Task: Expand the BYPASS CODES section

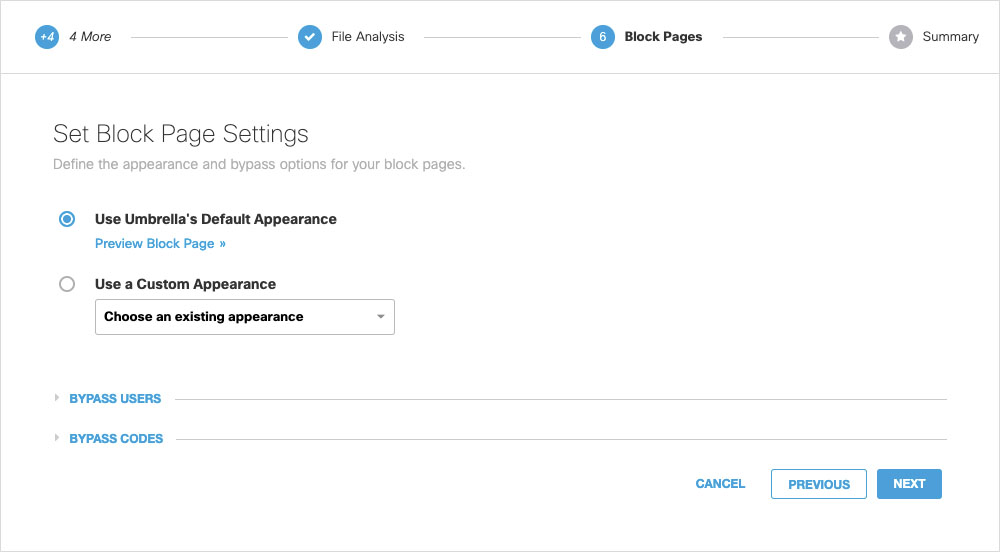Action: 116,439
